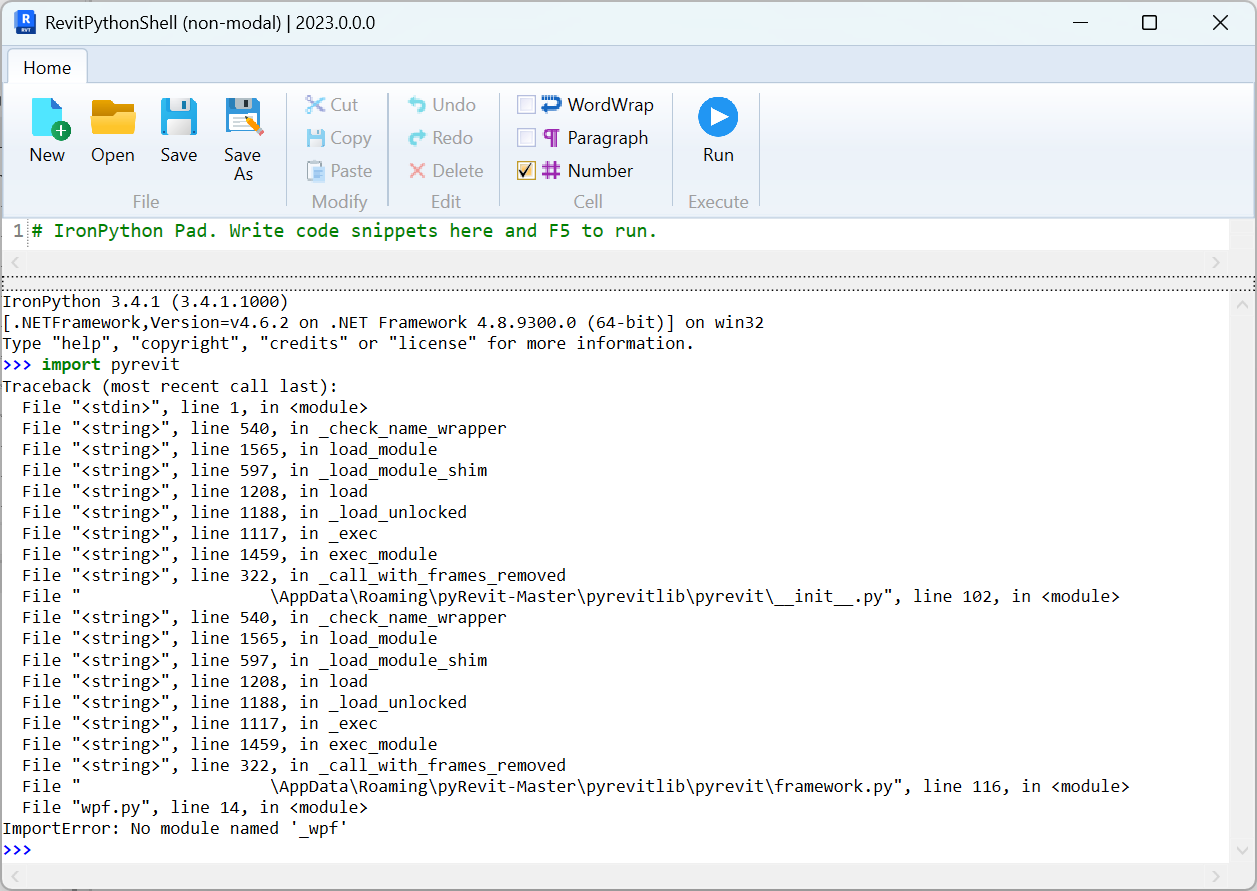Click the 'Type "help", "copyright"' info line
The image size is (1257, 891).
point(347,343)
